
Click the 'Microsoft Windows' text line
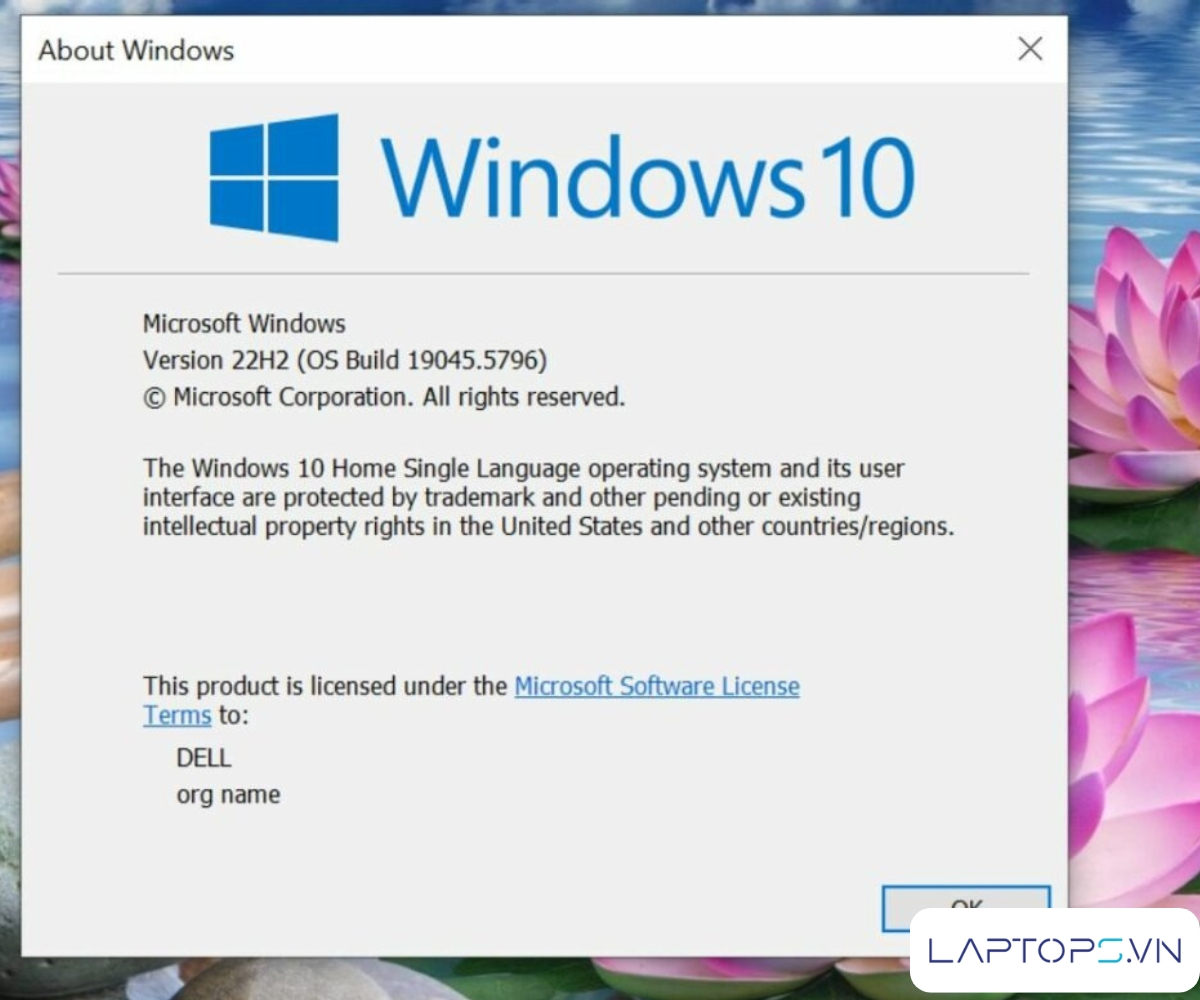(244, 324)
